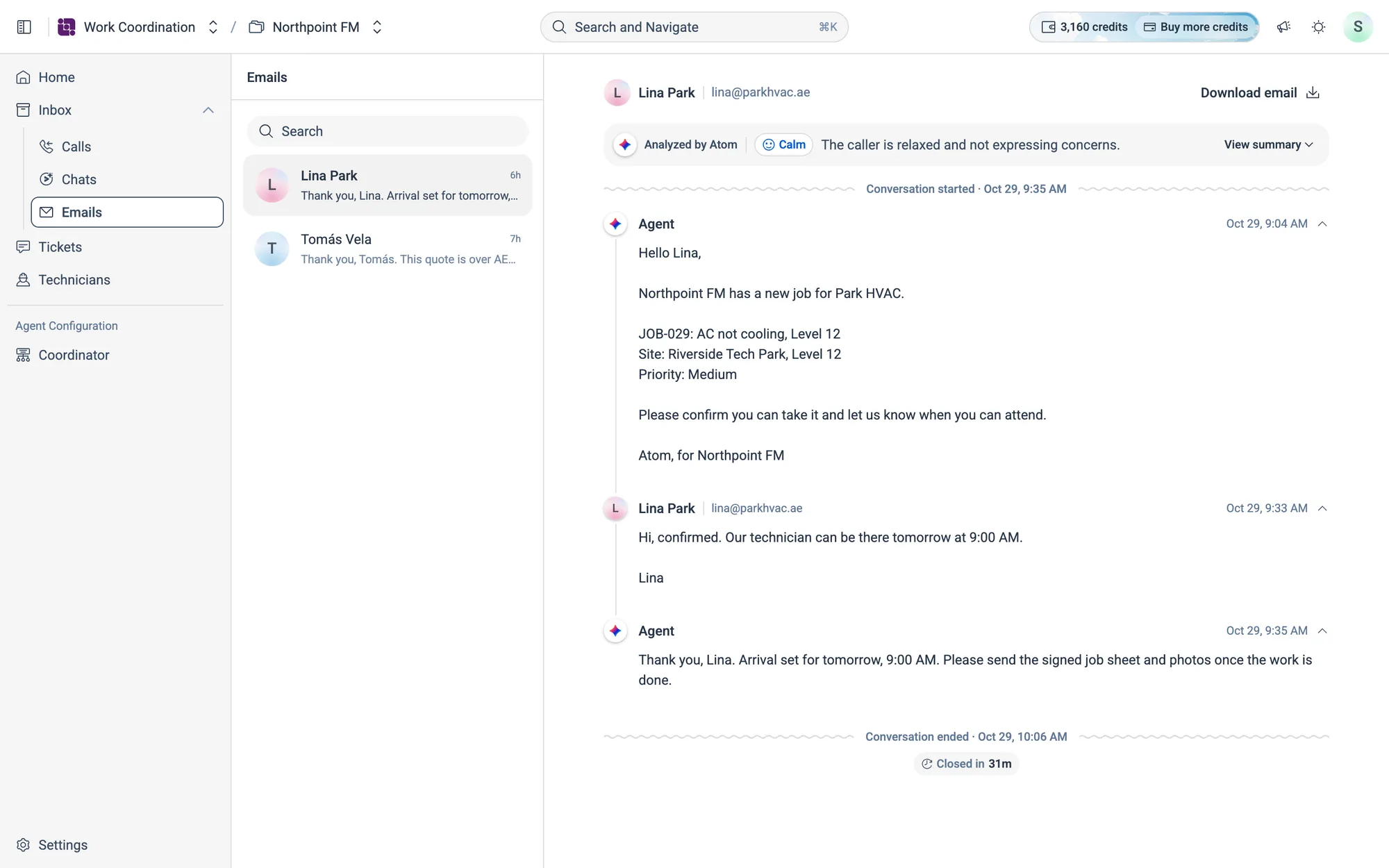
Task: Click the Search and Navigate field
Action: point(694,27)
